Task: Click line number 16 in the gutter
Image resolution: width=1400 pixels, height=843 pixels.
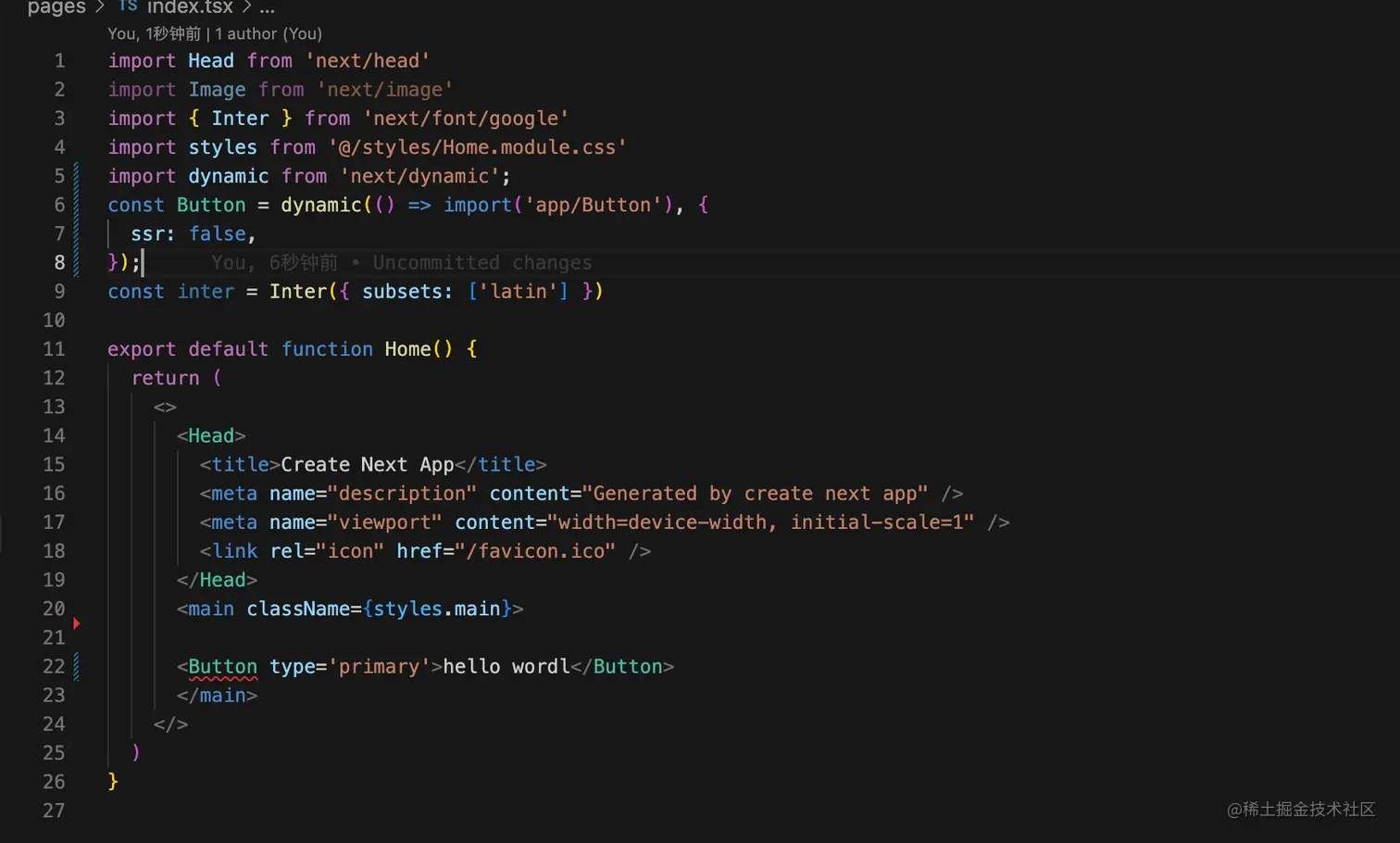Action: 54,494
